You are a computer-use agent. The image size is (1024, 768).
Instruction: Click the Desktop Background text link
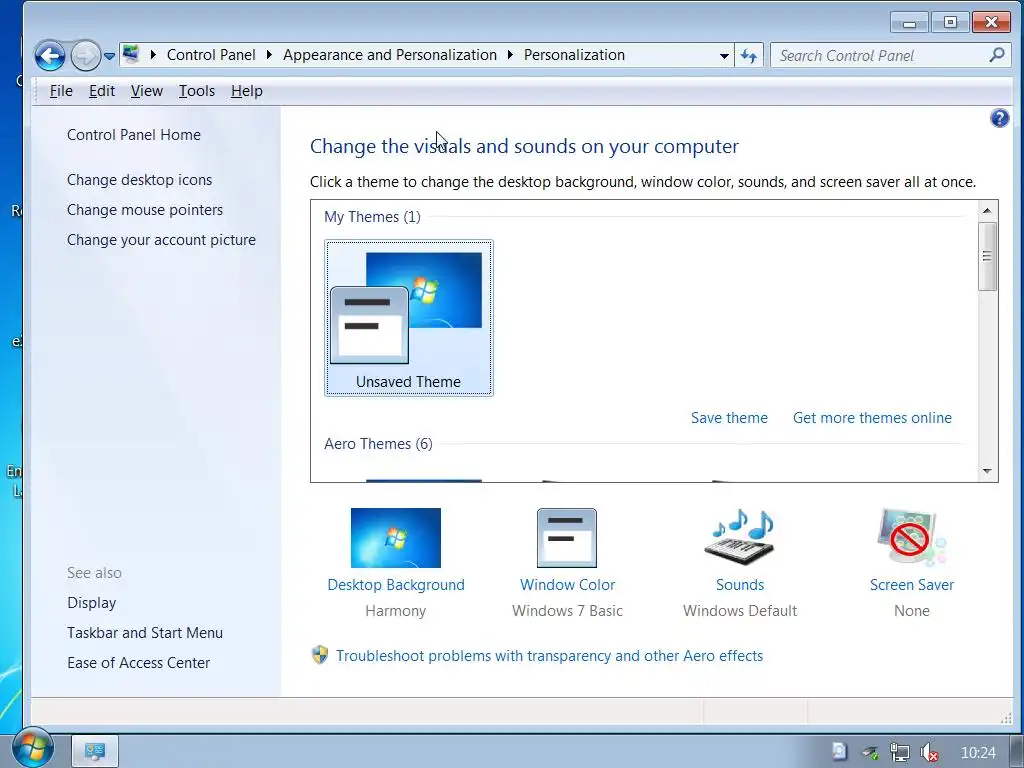pyautogui.click(x=396, y=584)
